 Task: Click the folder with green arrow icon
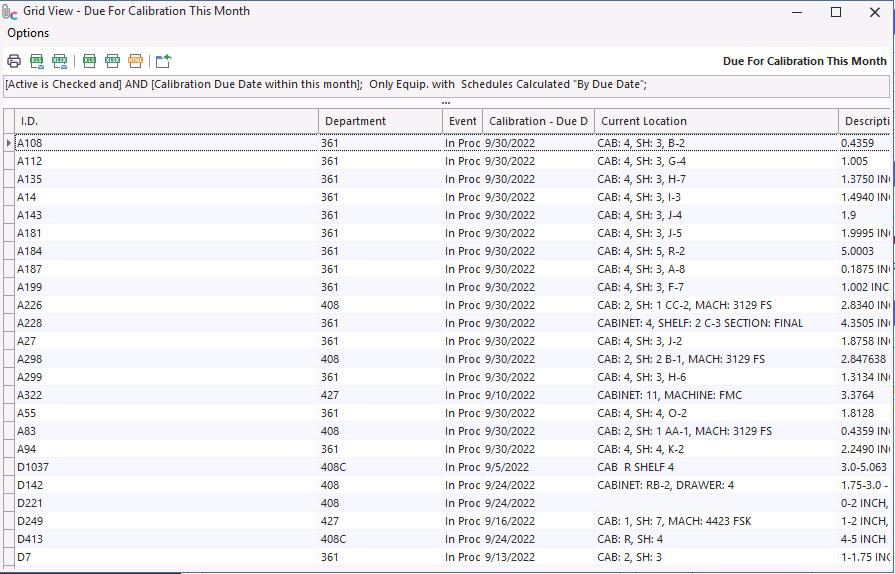(164, 61)
